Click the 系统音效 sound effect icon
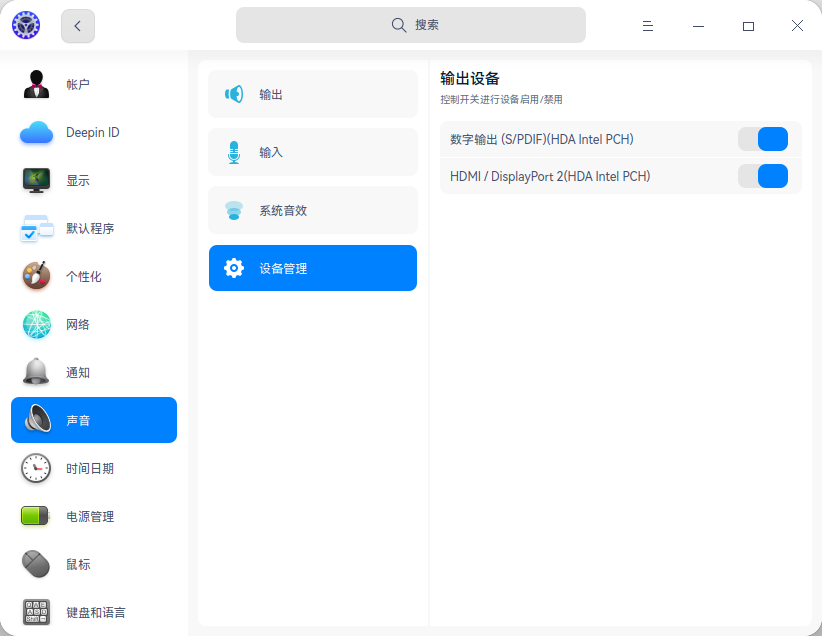Screen dimensions: 822x636 click(x=234, y=210)
